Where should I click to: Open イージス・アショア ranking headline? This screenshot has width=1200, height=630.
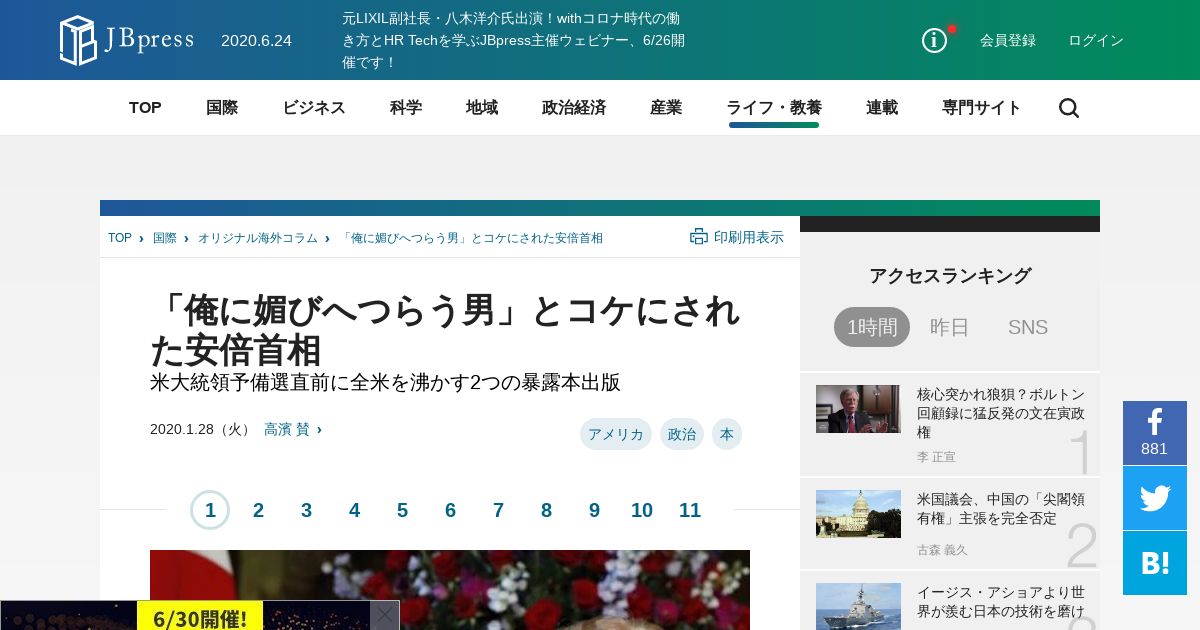(1001, 601)
